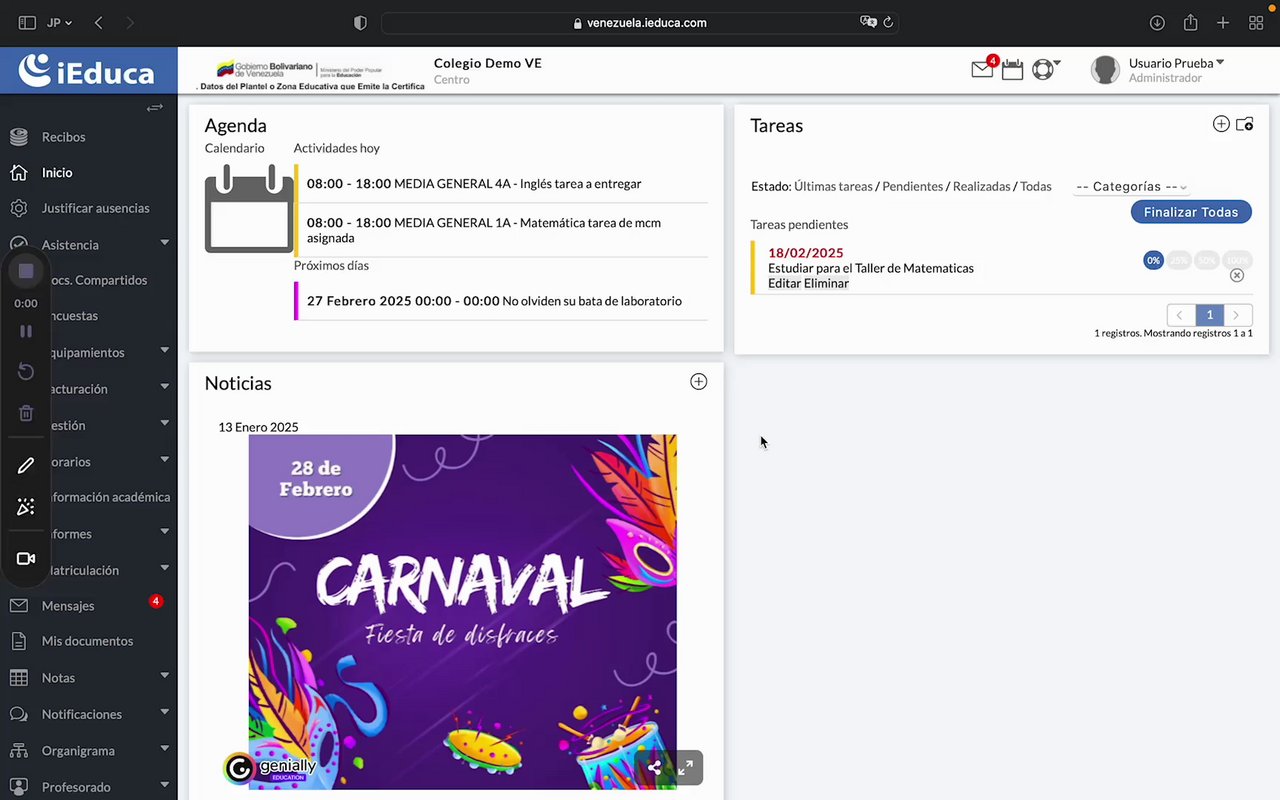Click the Profesorado sidebar icon

coord(18,787)
